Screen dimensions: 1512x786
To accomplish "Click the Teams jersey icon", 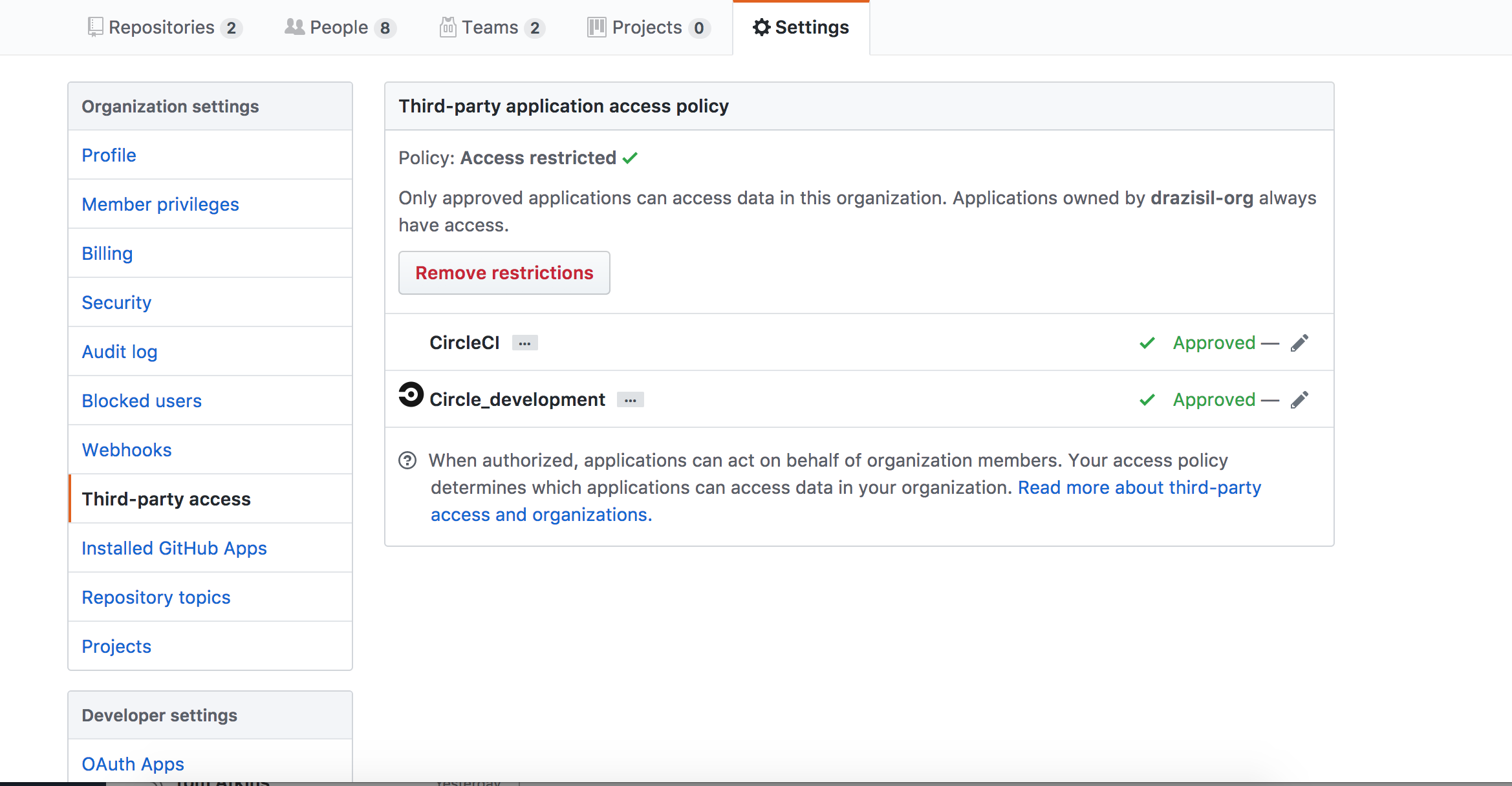I will (x=448, y=27).
